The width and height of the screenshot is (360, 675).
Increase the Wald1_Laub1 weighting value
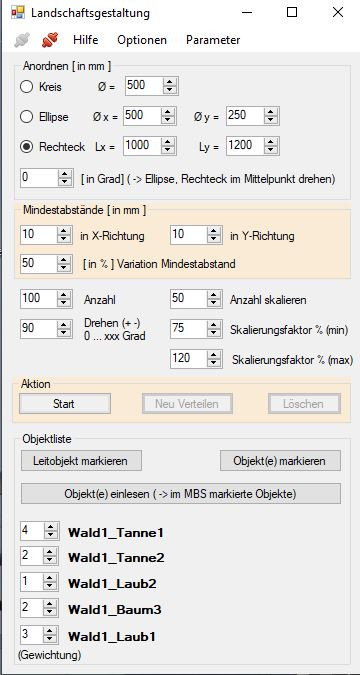51,632
